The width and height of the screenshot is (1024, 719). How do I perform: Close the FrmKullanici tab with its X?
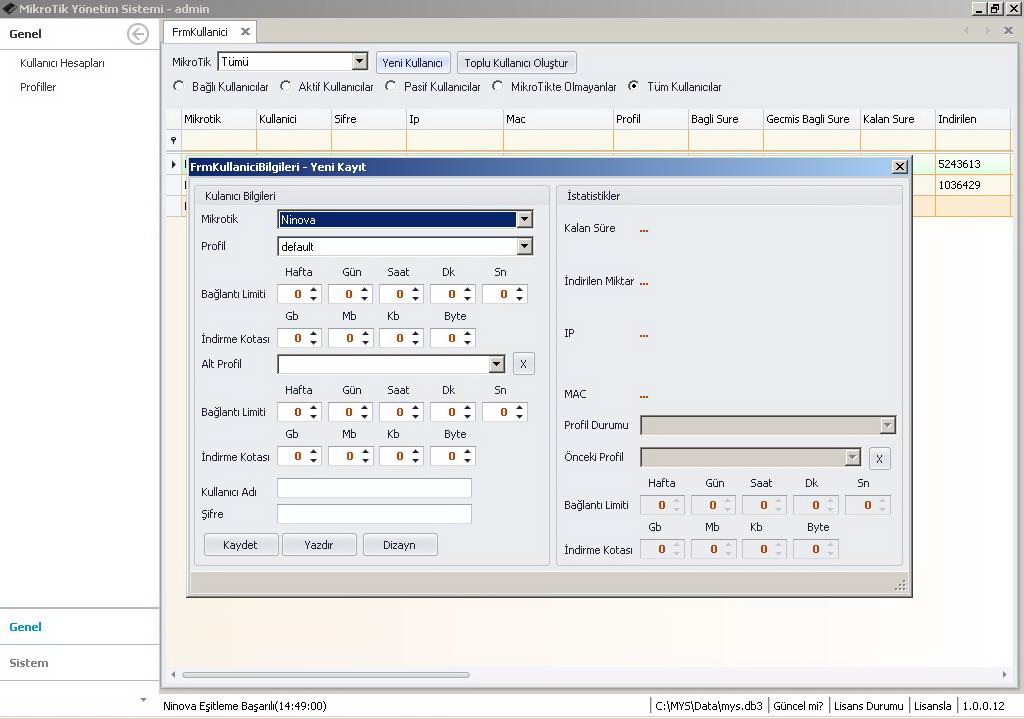[246, 31]
